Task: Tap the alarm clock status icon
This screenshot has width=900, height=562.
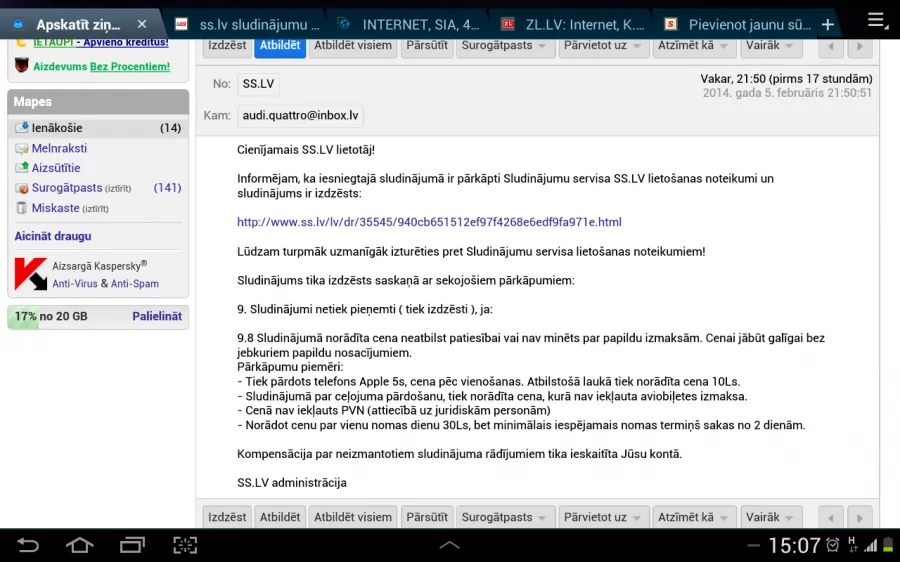Action: click(832, 545)
